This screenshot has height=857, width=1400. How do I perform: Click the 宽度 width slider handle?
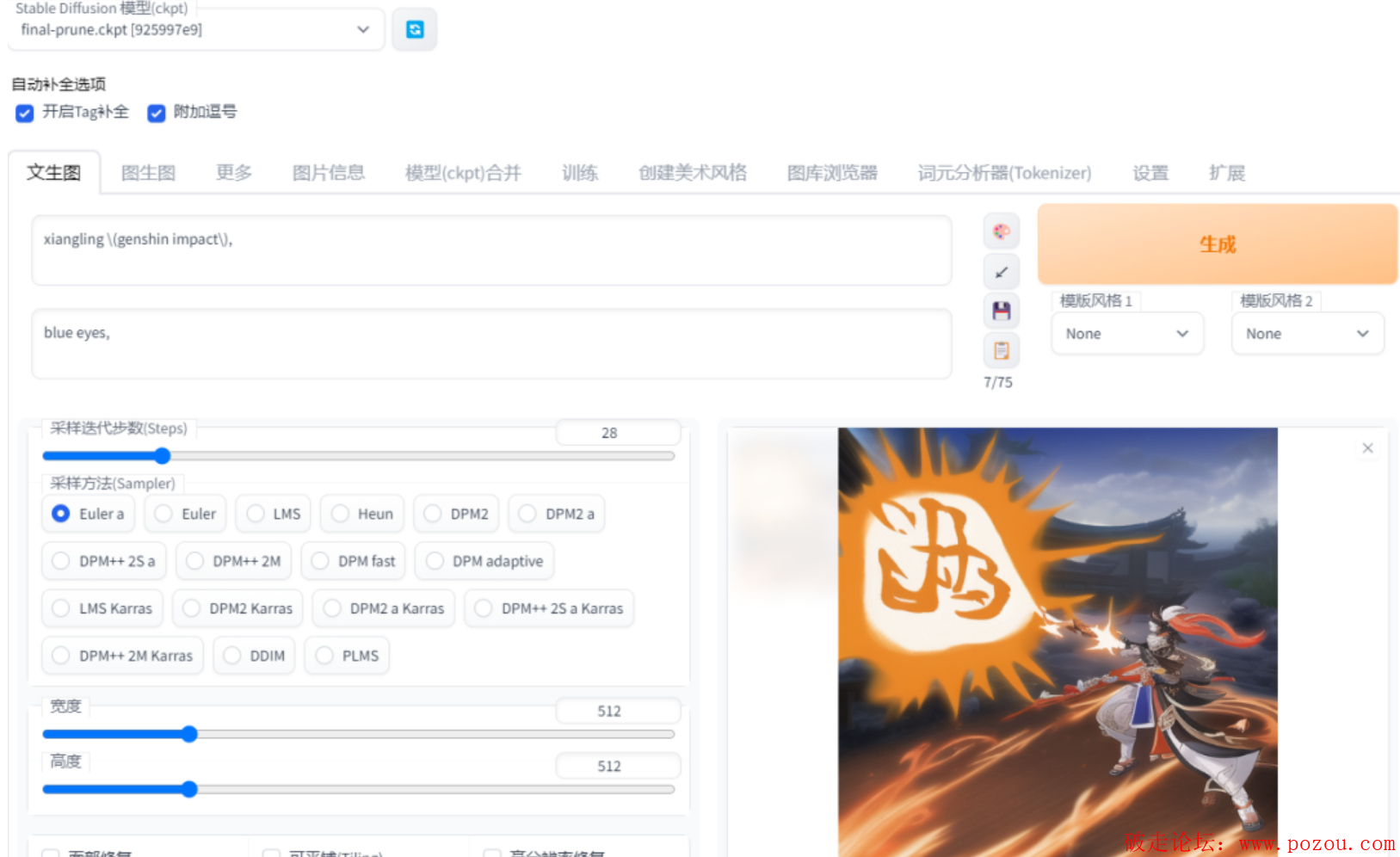click(189, 734)
